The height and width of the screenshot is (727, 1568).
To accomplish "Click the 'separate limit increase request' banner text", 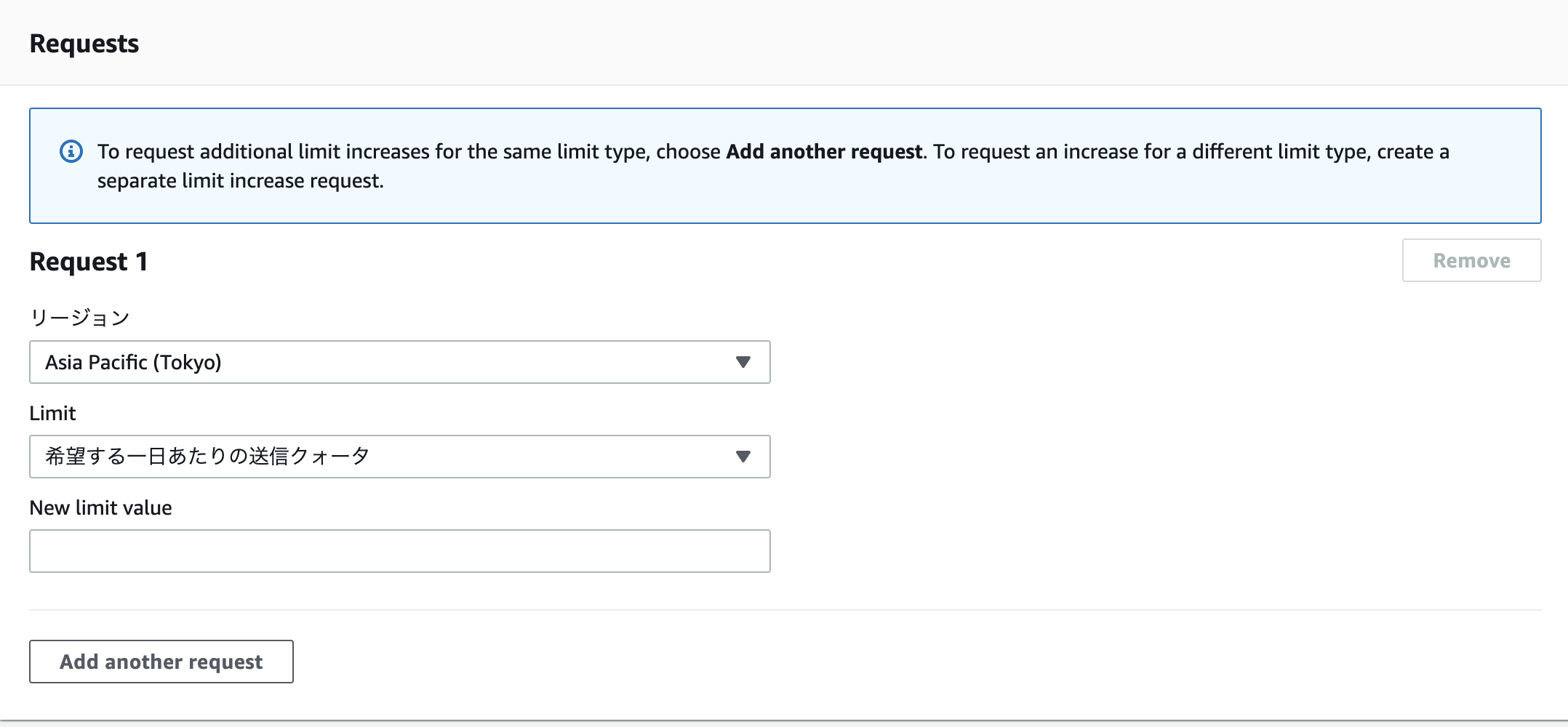I will [x=240, y=180].
